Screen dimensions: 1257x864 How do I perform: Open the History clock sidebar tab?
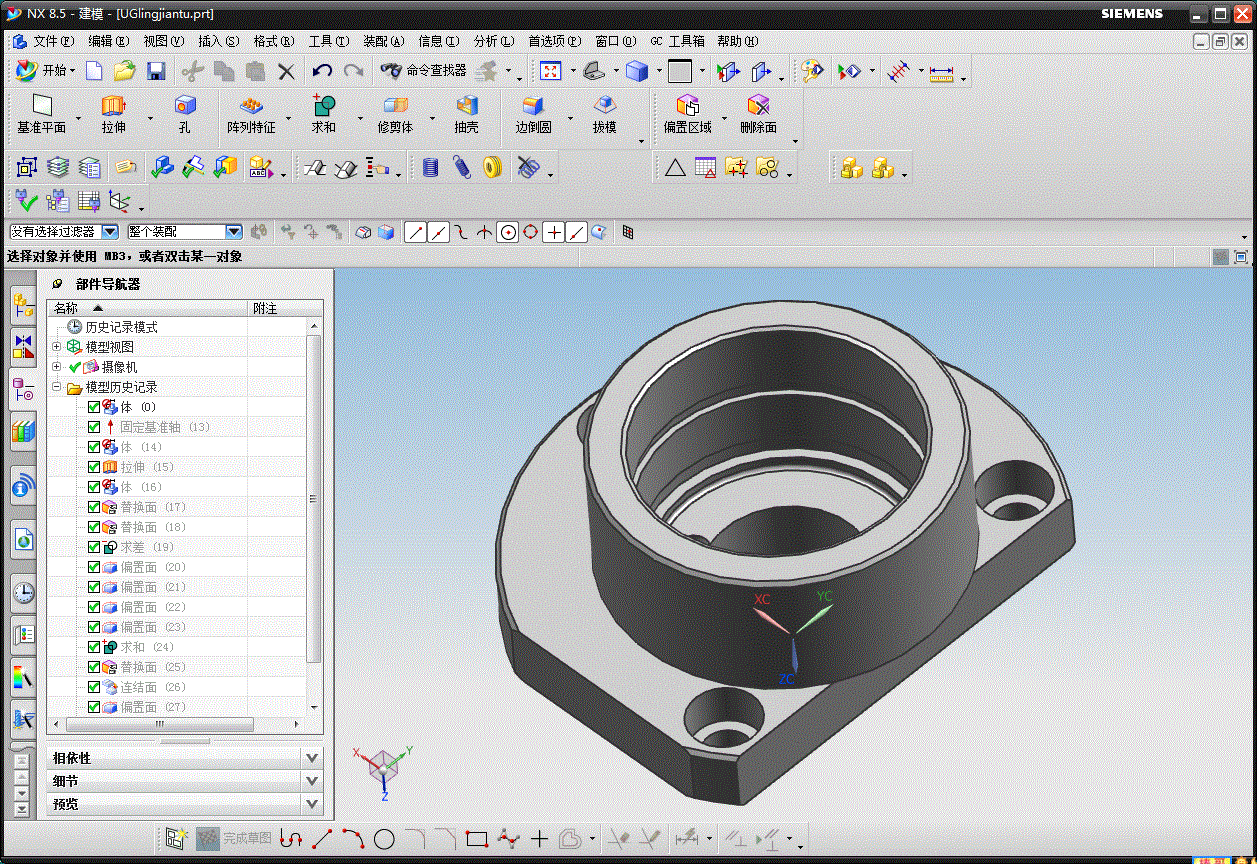[x=23, y=593]
